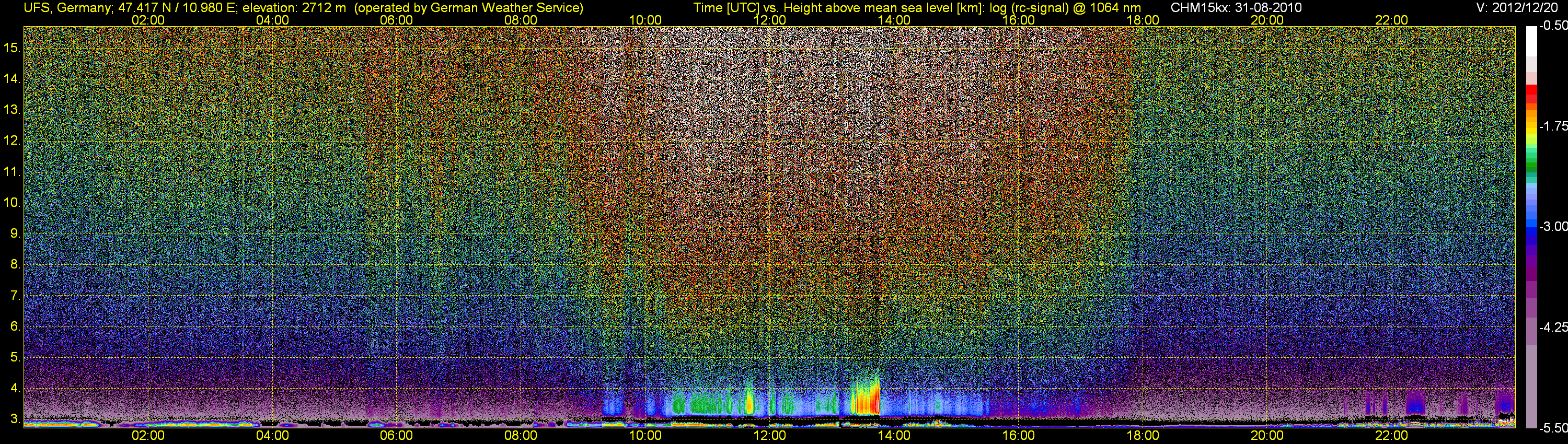Click the color scale value "-3.00"
This screenshot has height=444, width=1568.
click(x=1553, y=226)
